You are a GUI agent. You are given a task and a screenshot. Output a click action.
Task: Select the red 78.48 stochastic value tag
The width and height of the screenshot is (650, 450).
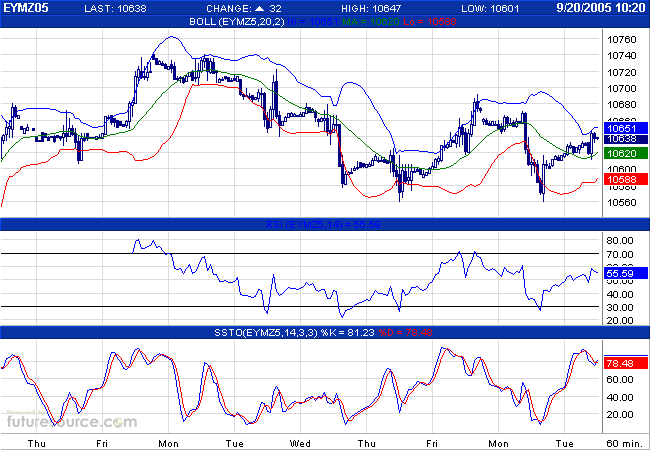point(626,363)
